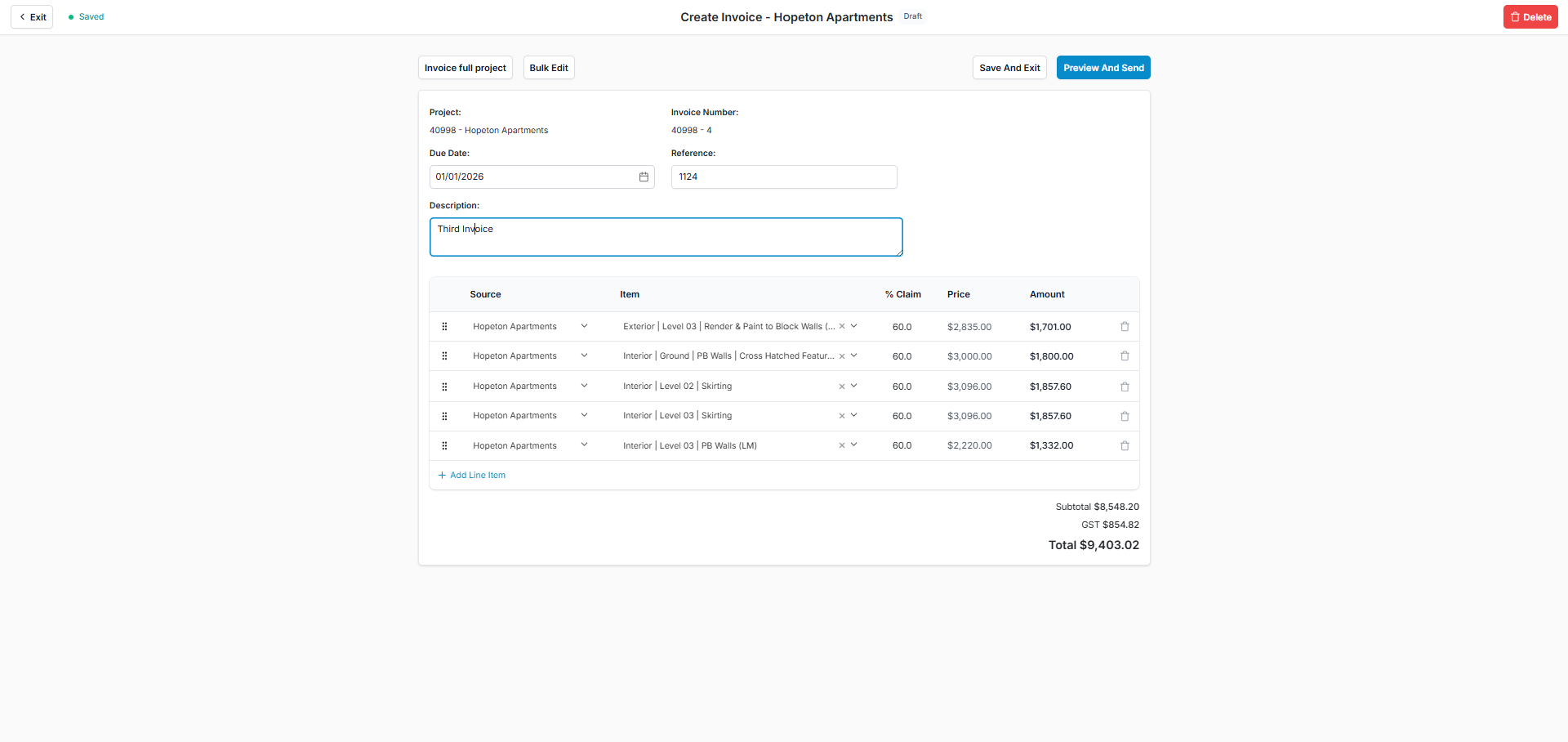Delete the Ground PB Walls line item
The width and height of the screenshot is (1568, 742).
point(1125,356)
